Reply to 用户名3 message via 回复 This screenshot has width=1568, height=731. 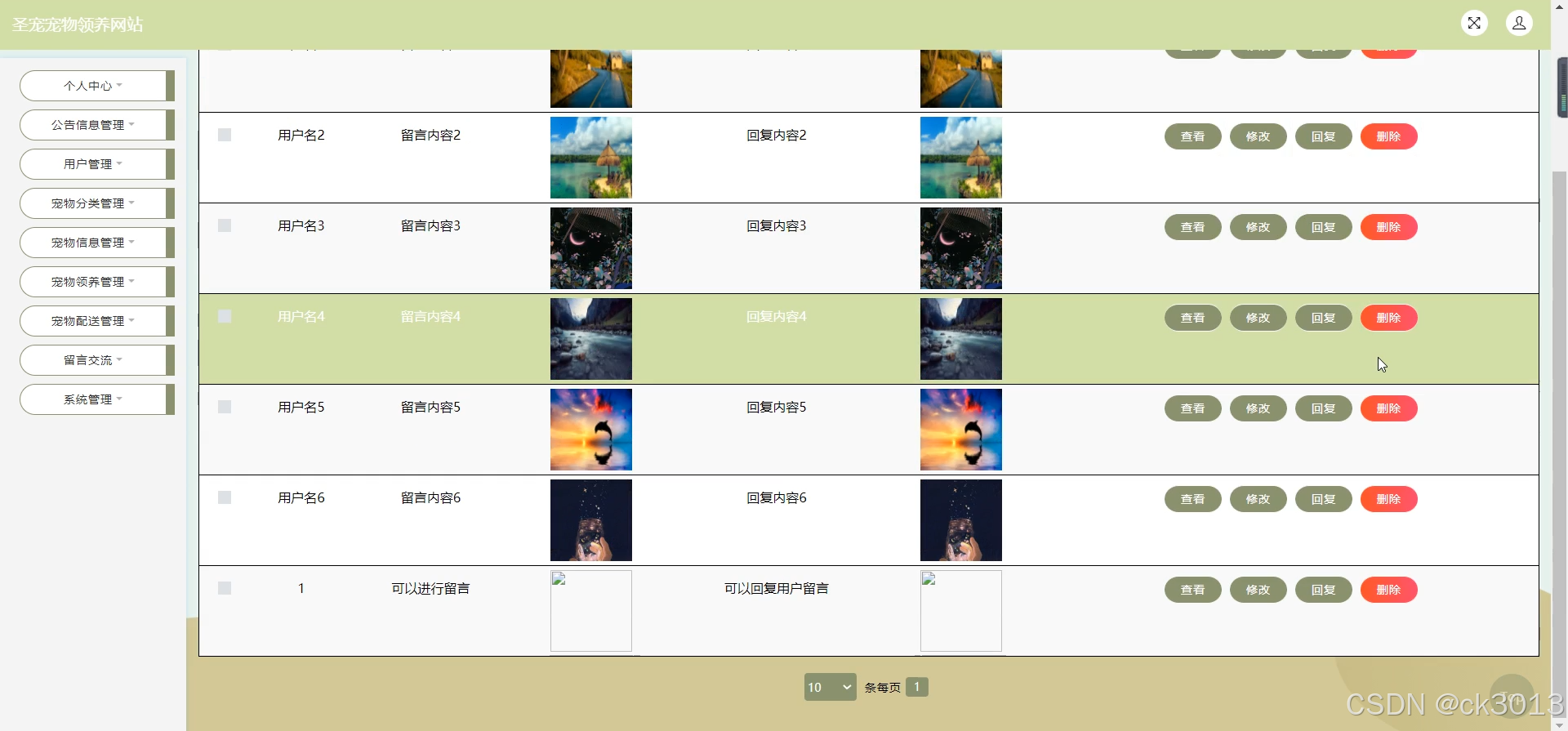[1323, 227]
